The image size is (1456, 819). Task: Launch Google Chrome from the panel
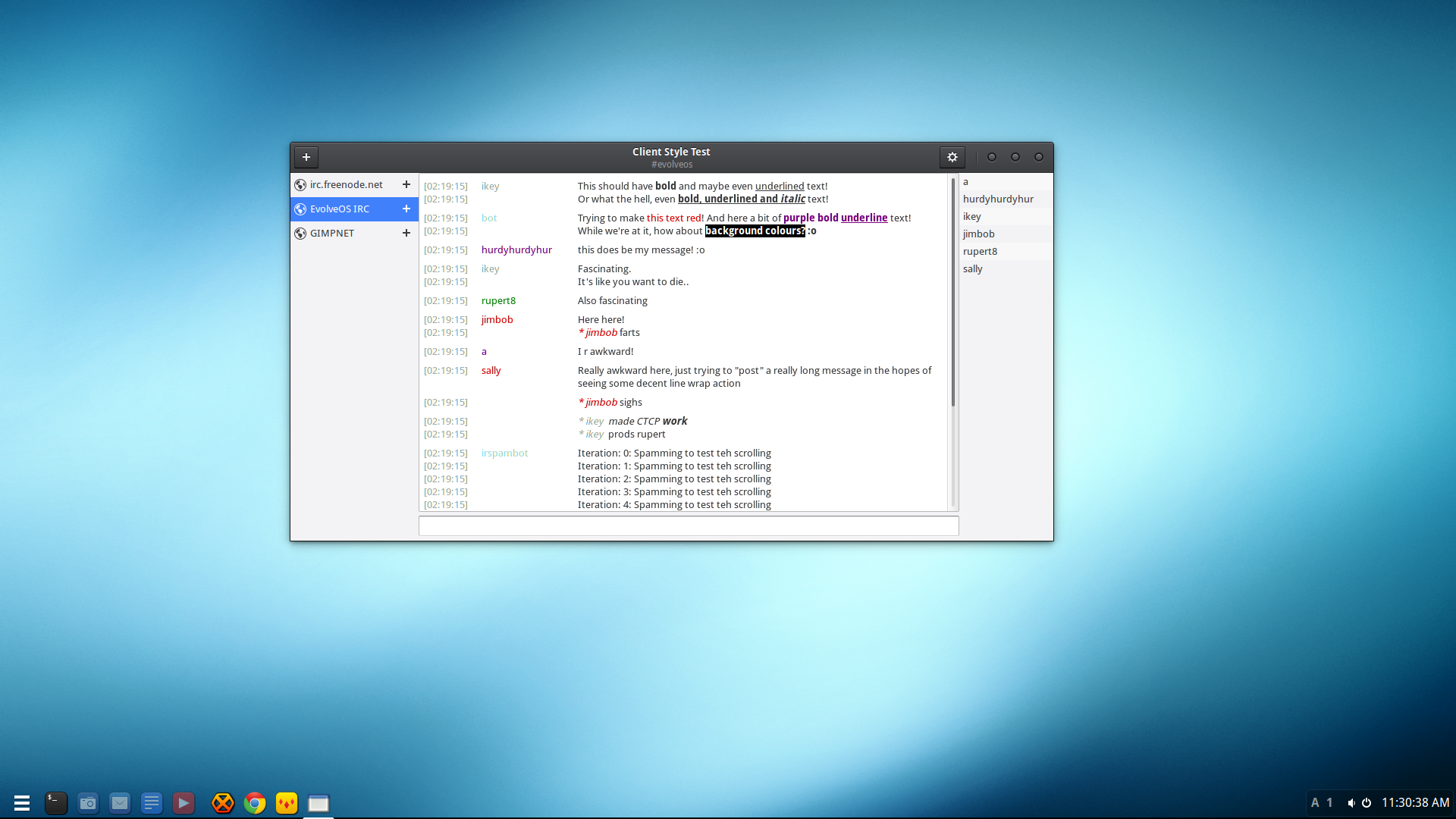point(255,803)
